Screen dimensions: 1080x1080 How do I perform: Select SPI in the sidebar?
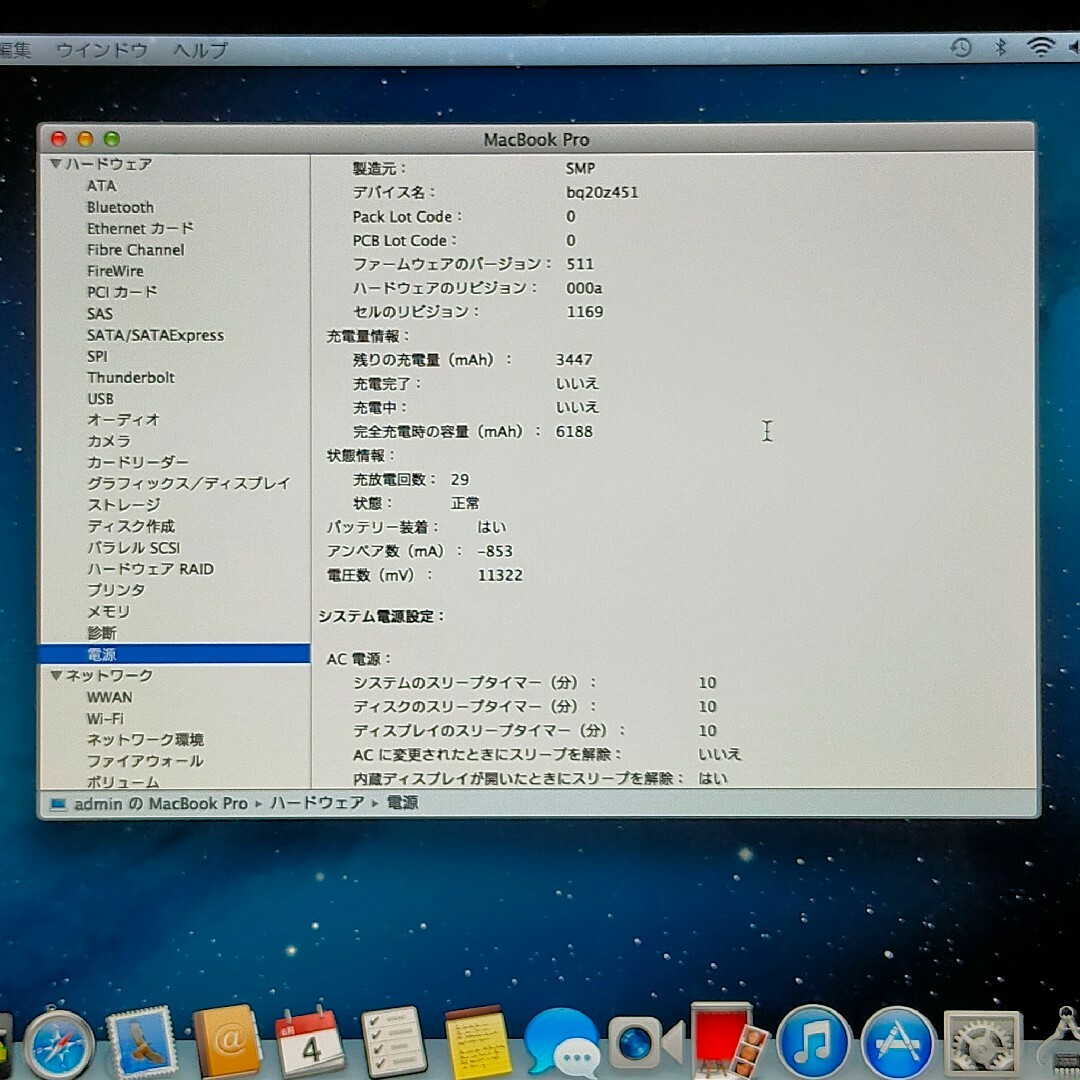pos(97,357)
